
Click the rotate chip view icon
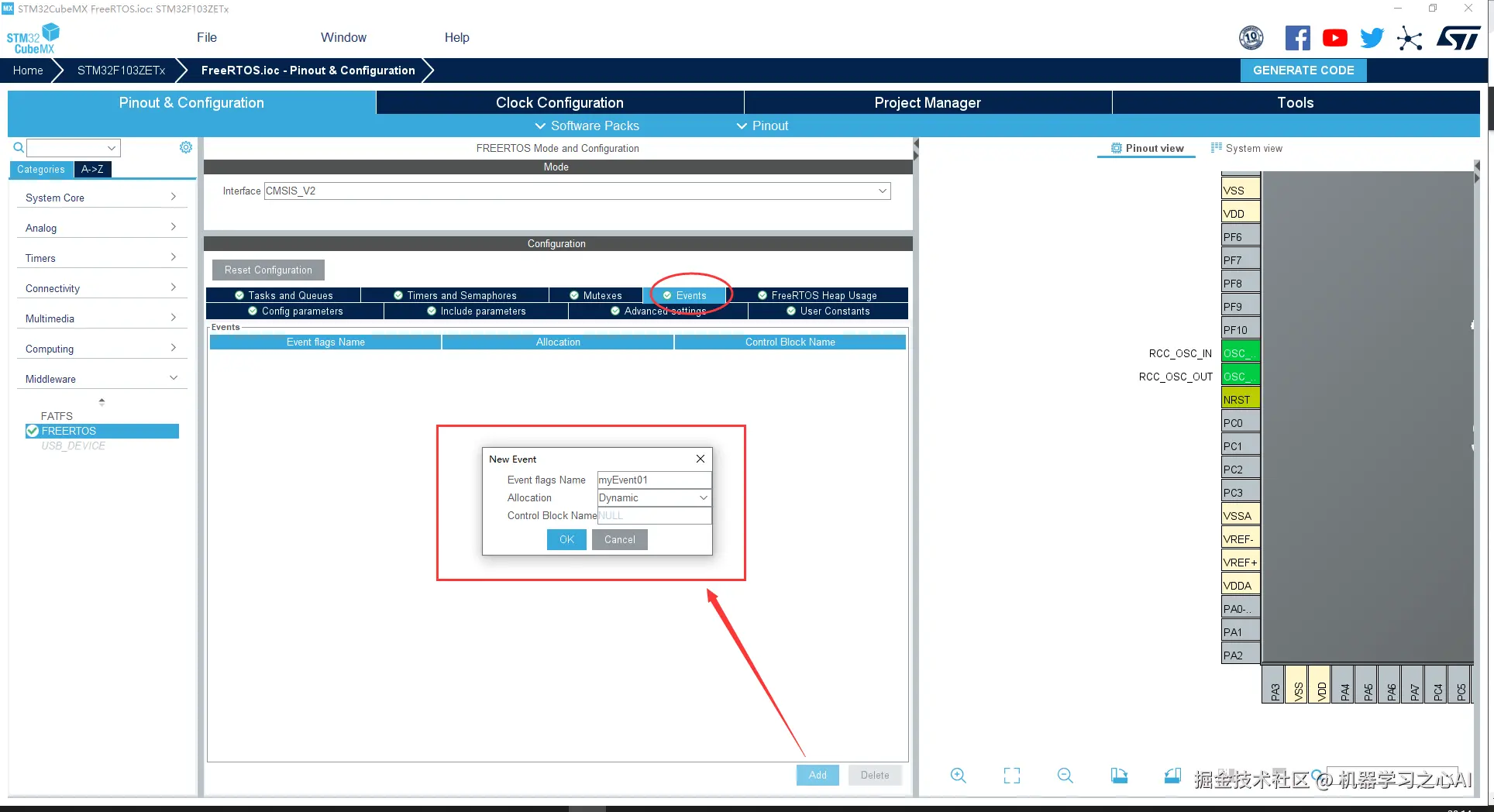(1172, 776)
